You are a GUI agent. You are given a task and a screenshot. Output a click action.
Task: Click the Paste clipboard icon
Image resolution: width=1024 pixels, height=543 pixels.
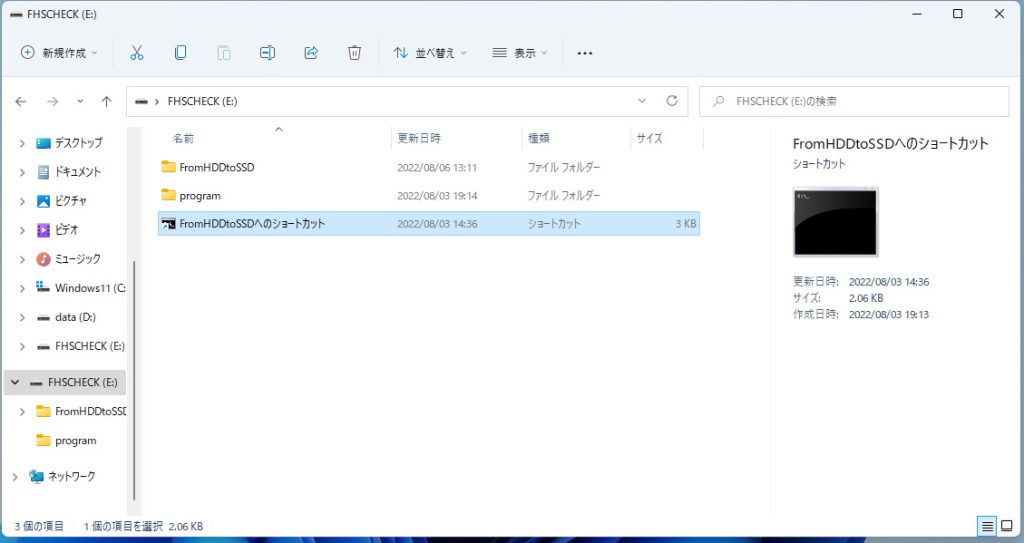tap(224, 53)
